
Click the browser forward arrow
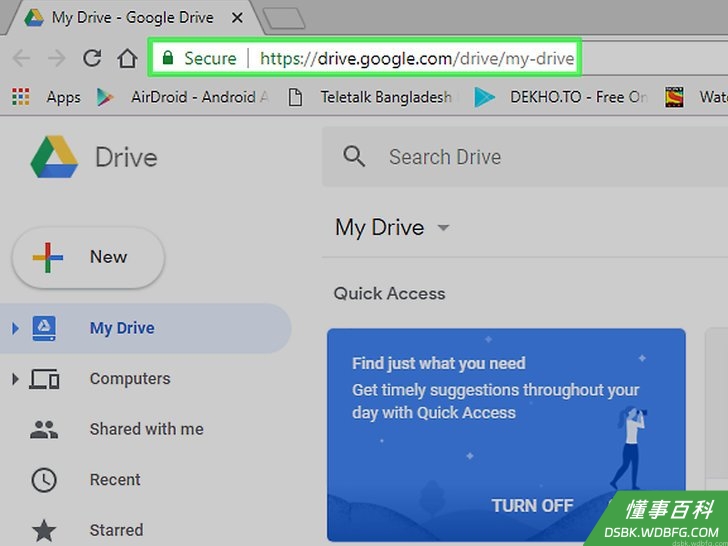(x=57, y=58)
